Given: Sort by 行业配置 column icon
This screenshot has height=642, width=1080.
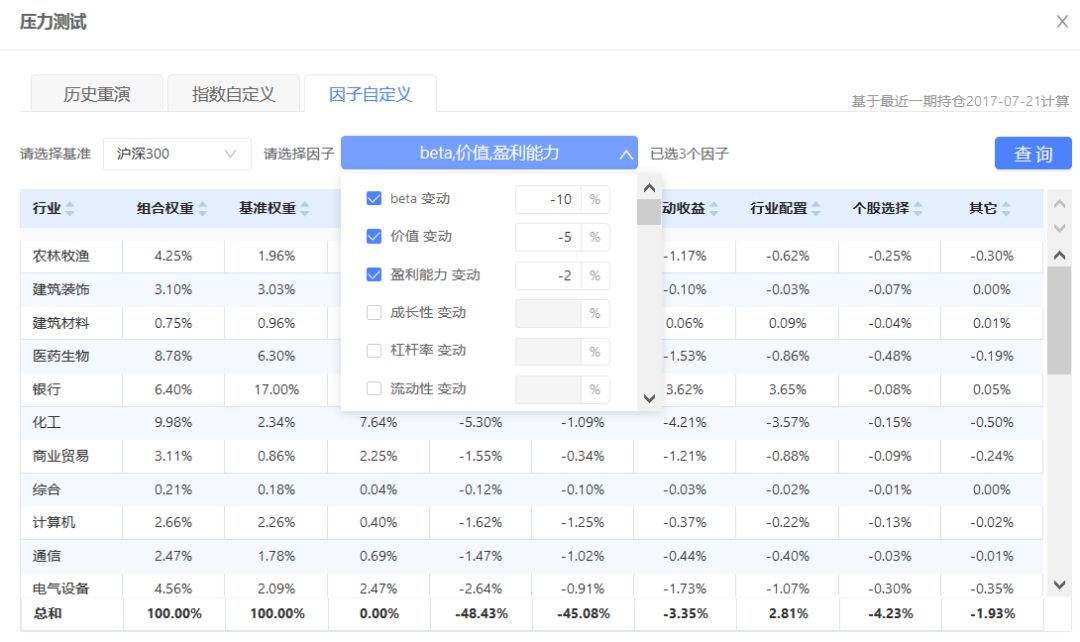Looking at the screenshot, I should 817,209.
